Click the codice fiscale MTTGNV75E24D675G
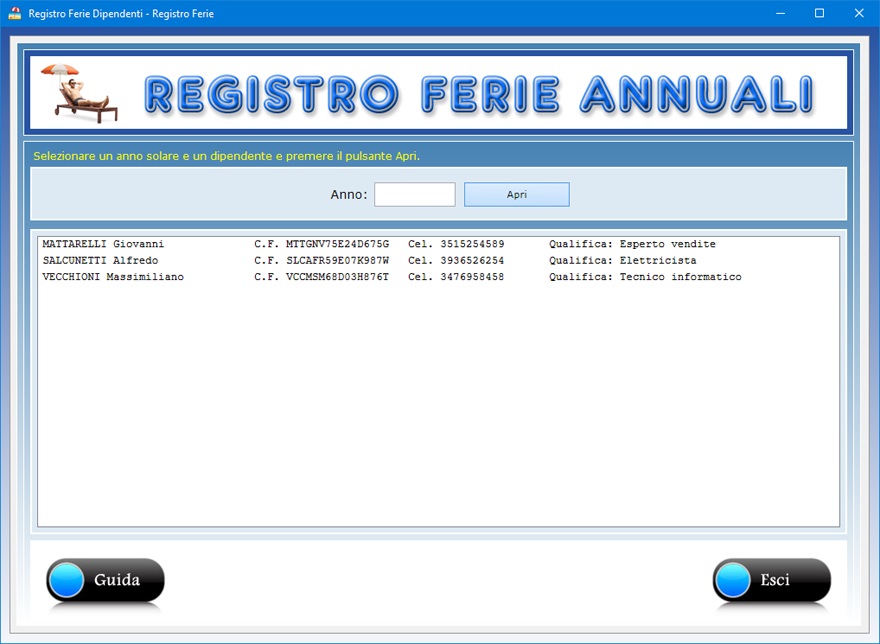 click(337, 244)
